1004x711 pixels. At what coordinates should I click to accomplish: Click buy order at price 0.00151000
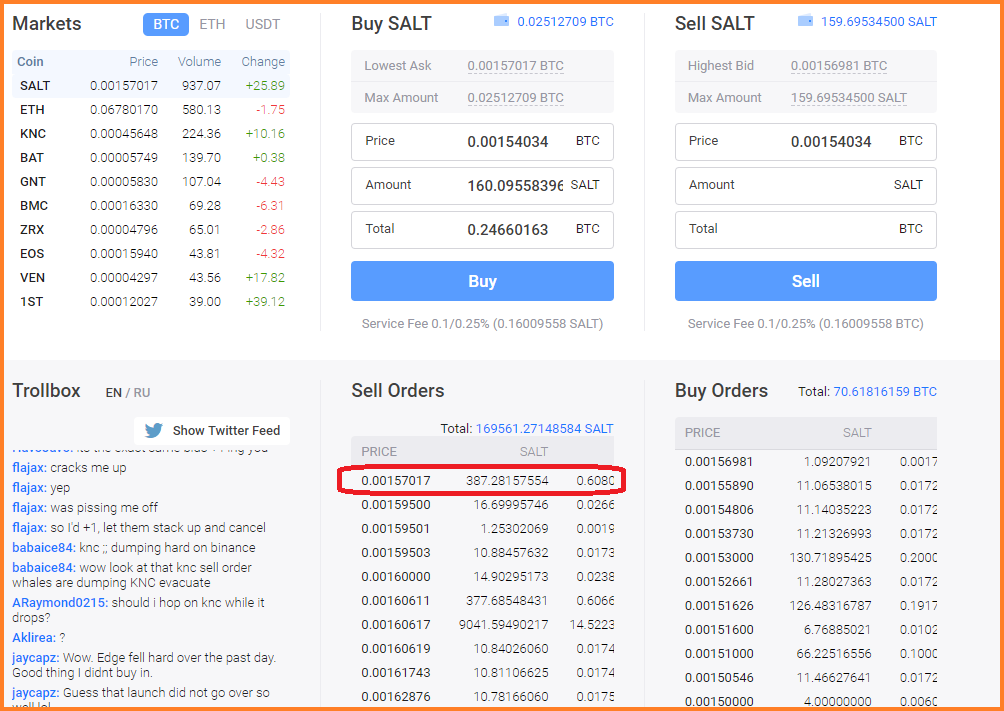[806, 654]
